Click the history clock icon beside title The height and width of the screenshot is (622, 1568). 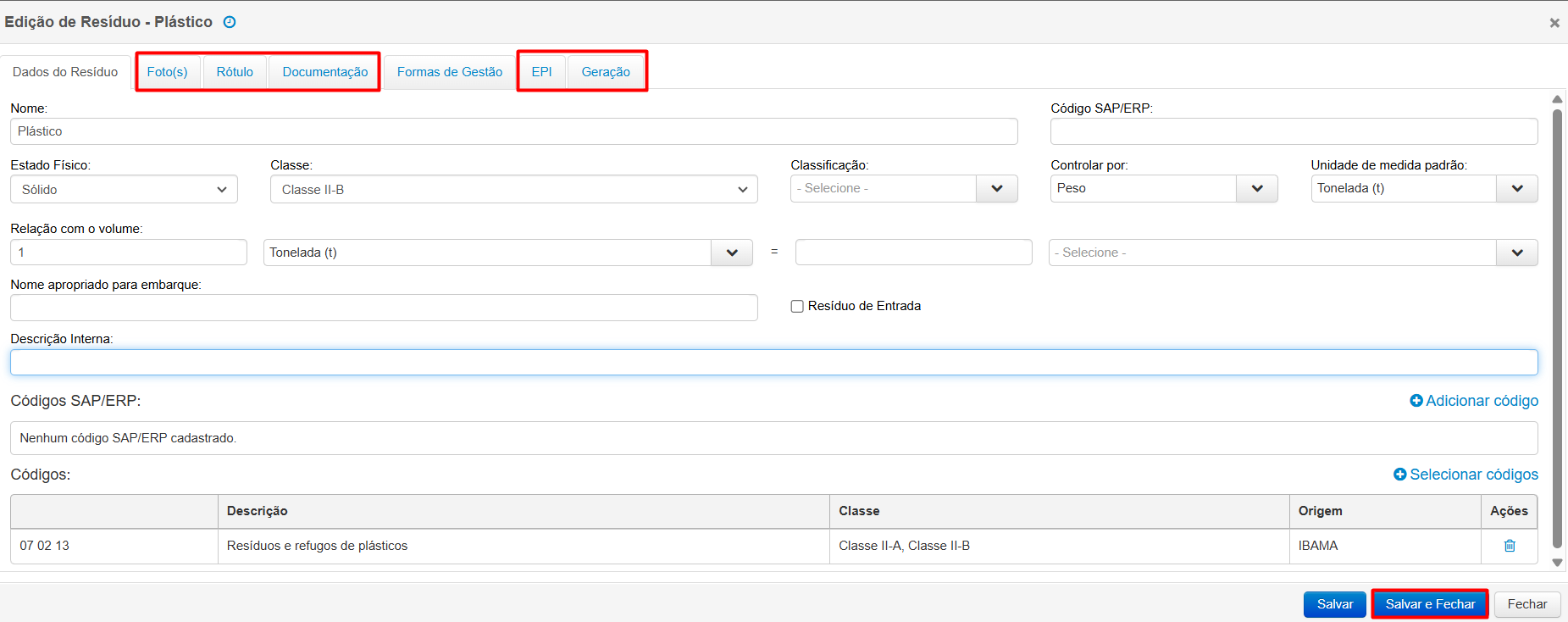click(x=230, y=22)
